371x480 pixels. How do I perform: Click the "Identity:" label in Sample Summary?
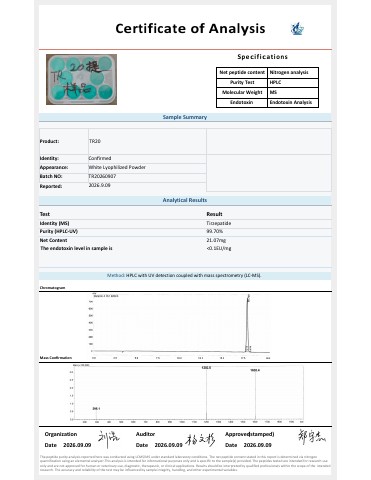point(49,158)
